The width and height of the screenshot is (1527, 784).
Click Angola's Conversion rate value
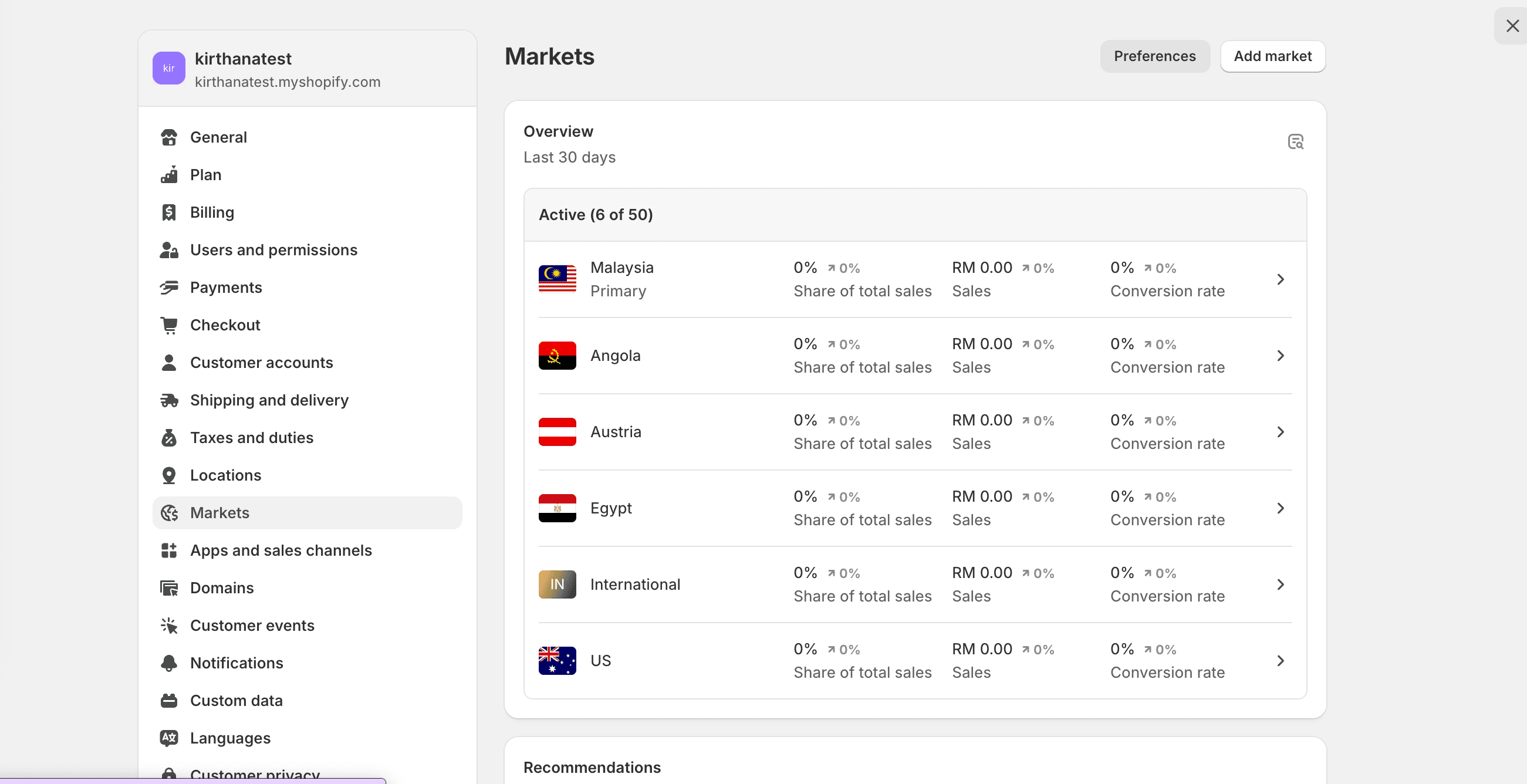click(1122, 344)
